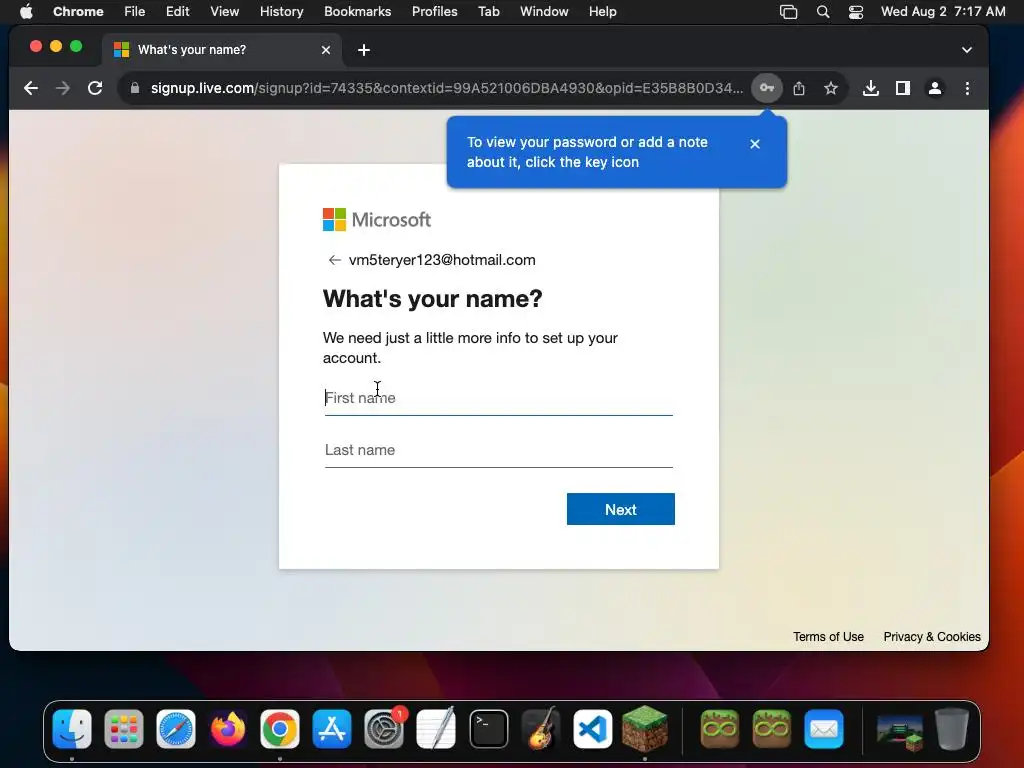Click the Microsoft logo
The image size is (1024, 768).
pos(377,219)
